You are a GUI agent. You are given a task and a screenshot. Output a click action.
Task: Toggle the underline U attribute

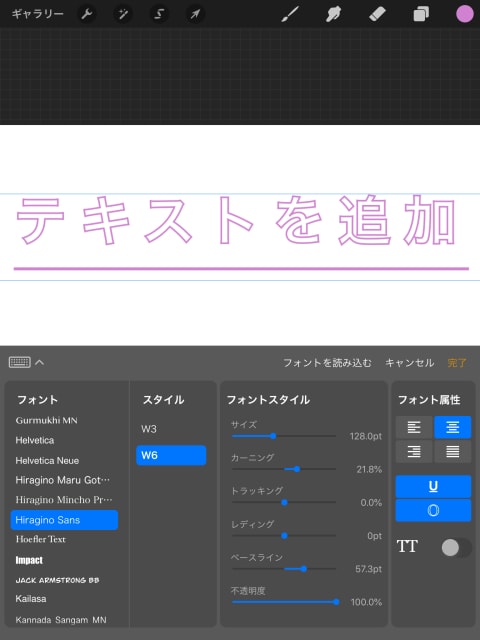coord(433,486)
